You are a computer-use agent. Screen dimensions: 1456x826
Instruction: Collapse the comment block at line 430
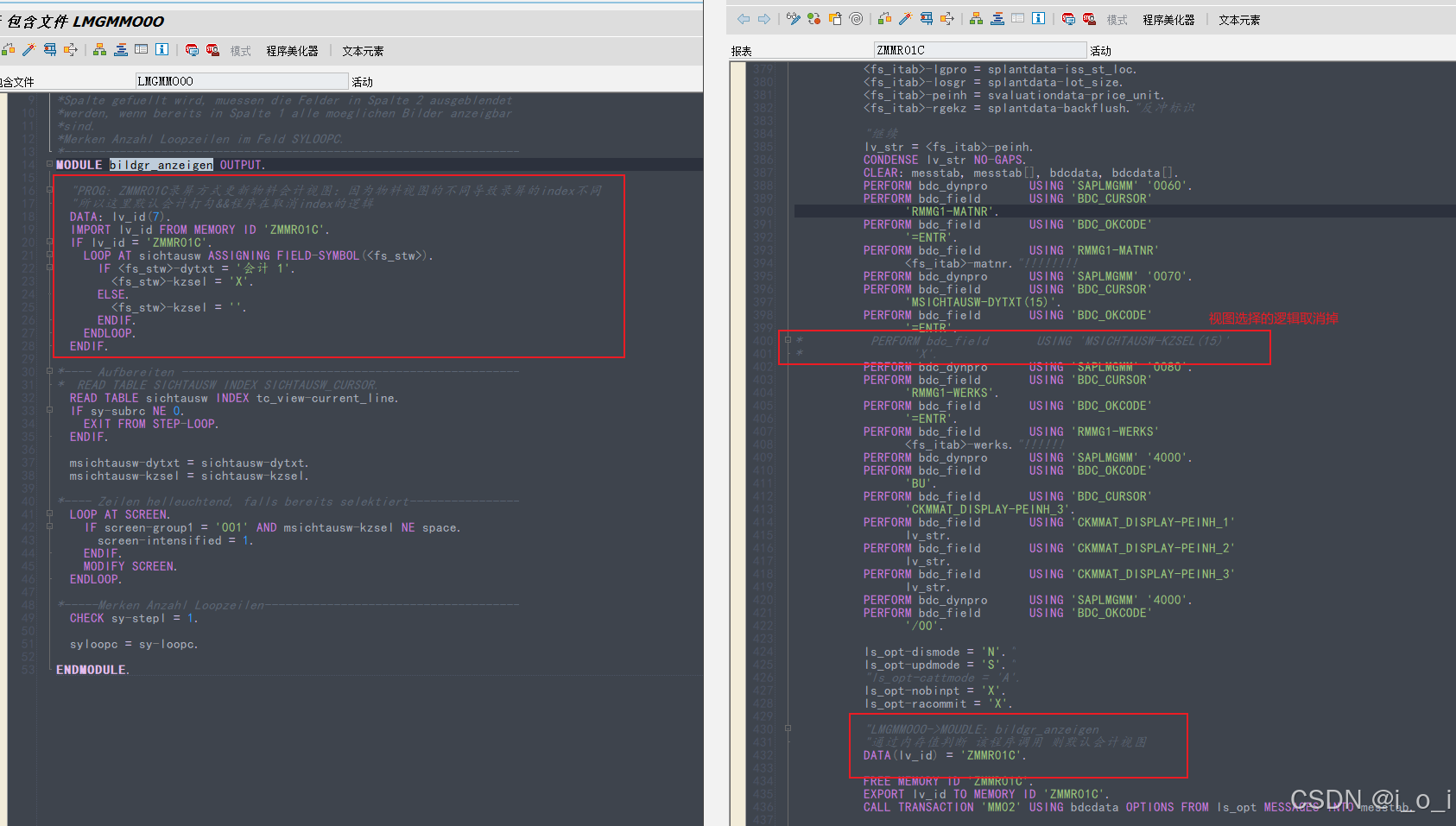pyautogui.click(x=788, y=728)
